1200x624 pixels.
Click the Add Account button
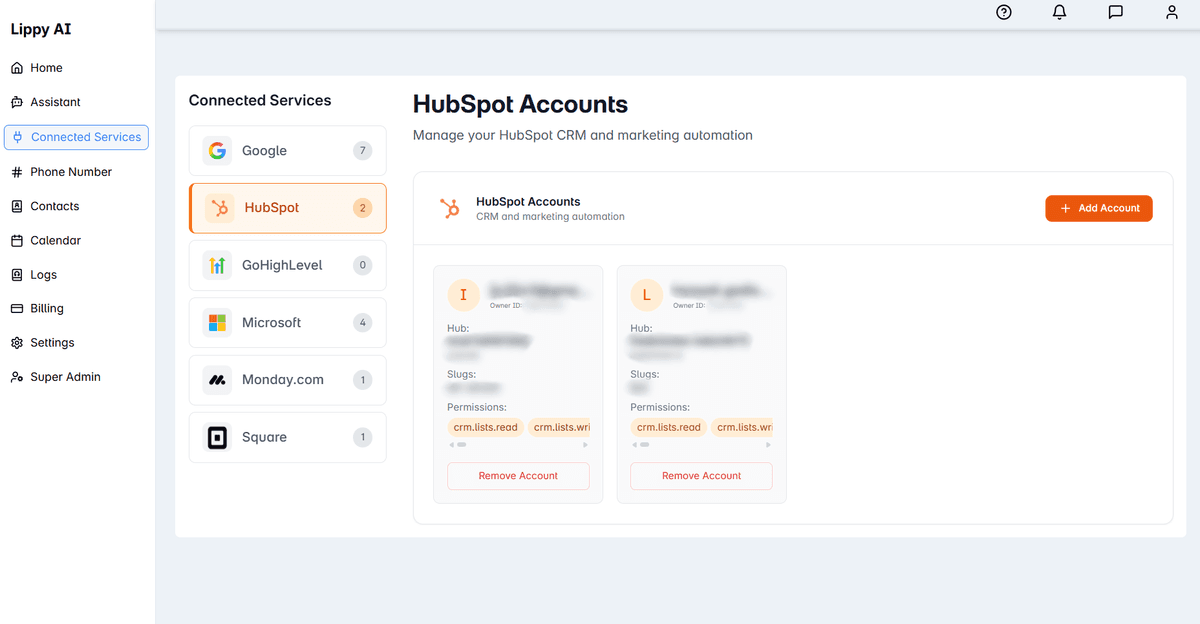click(1099, 208)
